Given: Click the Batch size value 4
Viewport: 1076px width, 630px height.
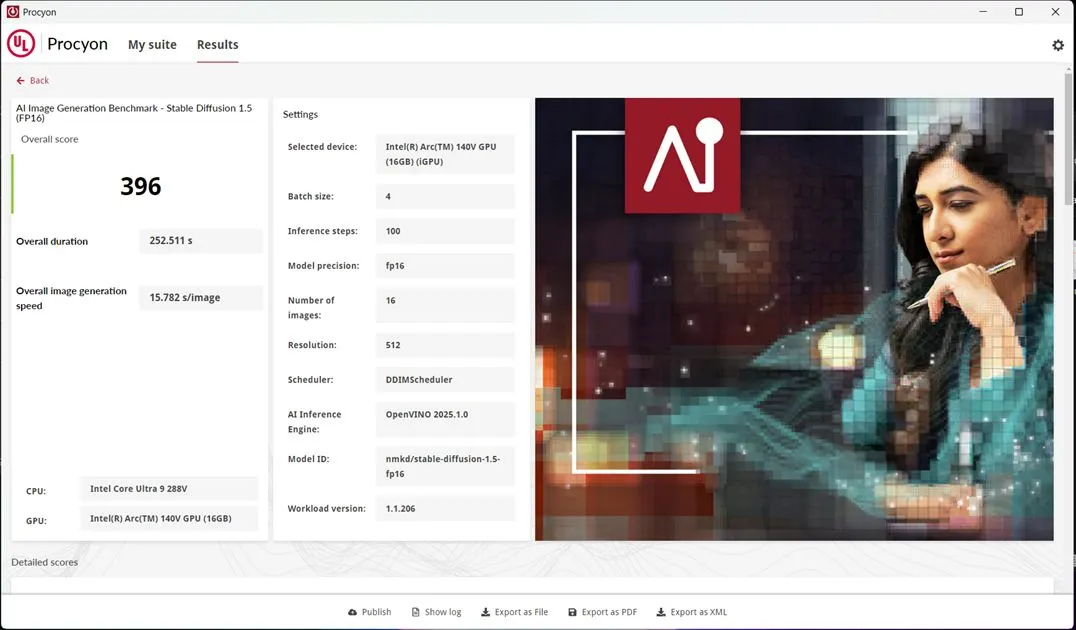Looking at the screenshot, I should (445, 196).
